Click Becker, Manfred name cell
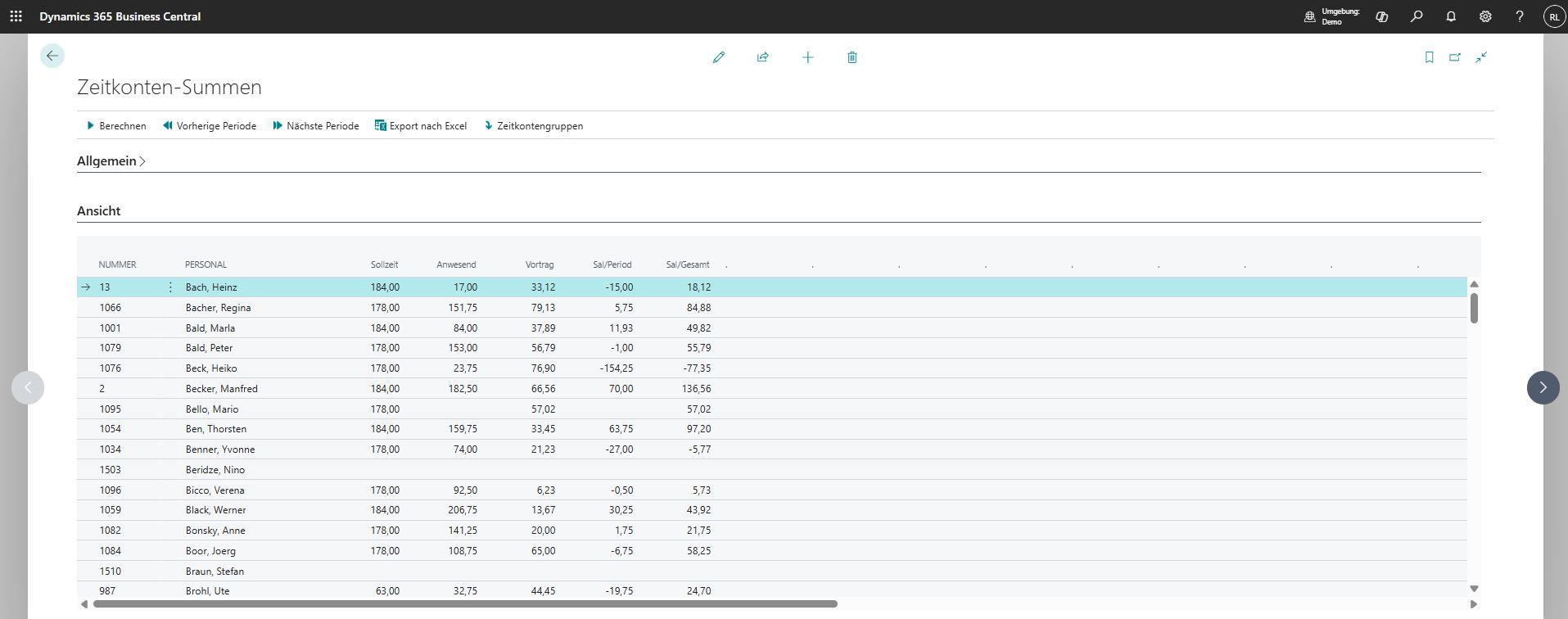1568x619 pixels. pyautogui.click(x=221, y=389)
